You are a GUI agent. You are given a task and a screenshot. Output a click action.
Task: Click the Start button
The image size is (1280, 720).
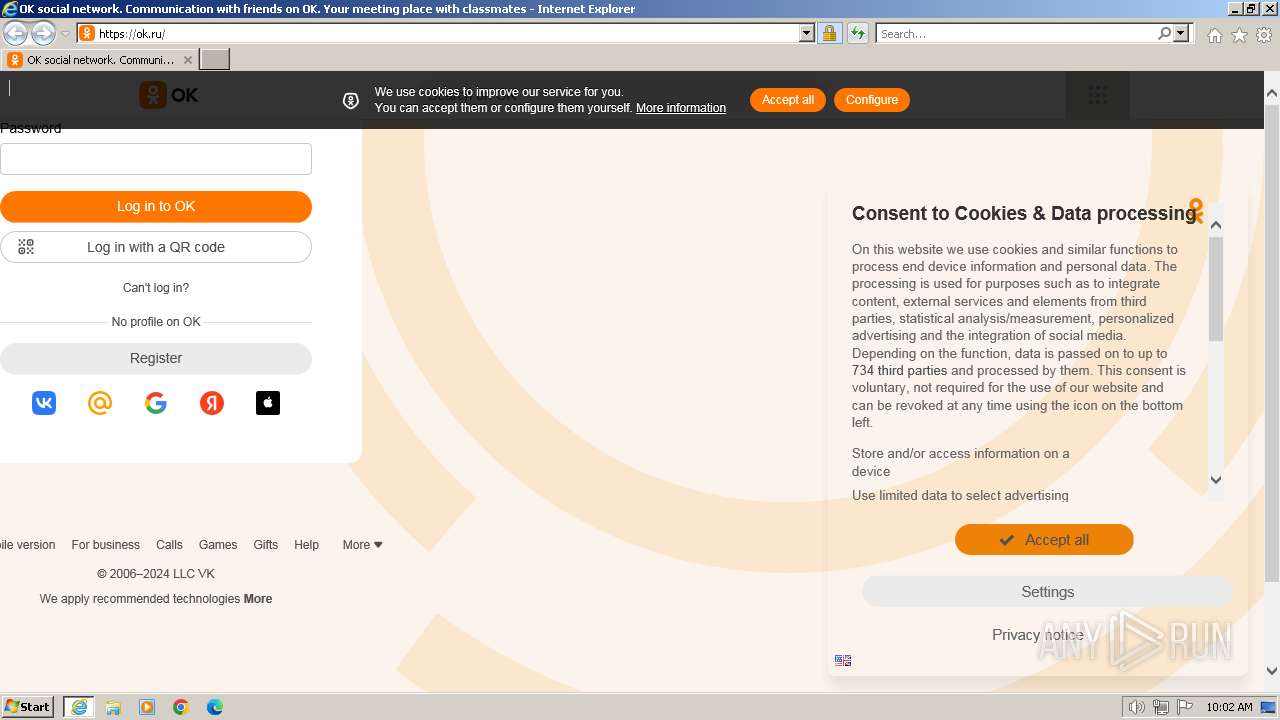click(28, 707)
